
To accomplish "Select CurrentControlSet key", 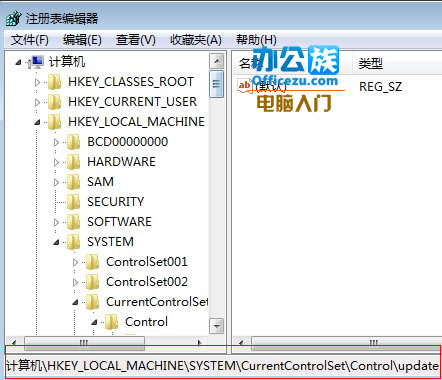I will [x=157, y=302].
